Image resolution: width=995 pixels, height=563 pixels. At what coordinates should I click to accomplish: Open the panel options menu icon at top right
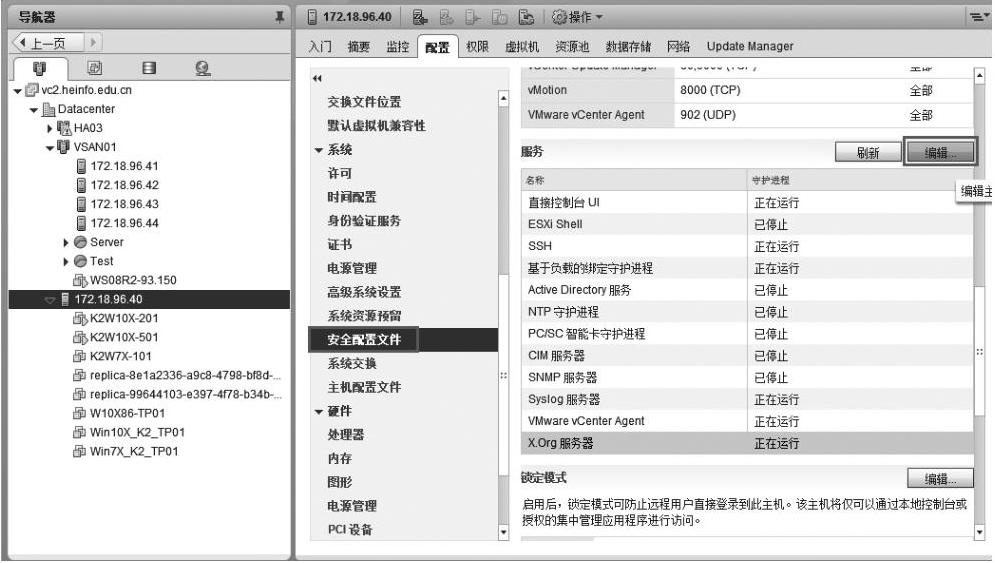click(977, 17)
